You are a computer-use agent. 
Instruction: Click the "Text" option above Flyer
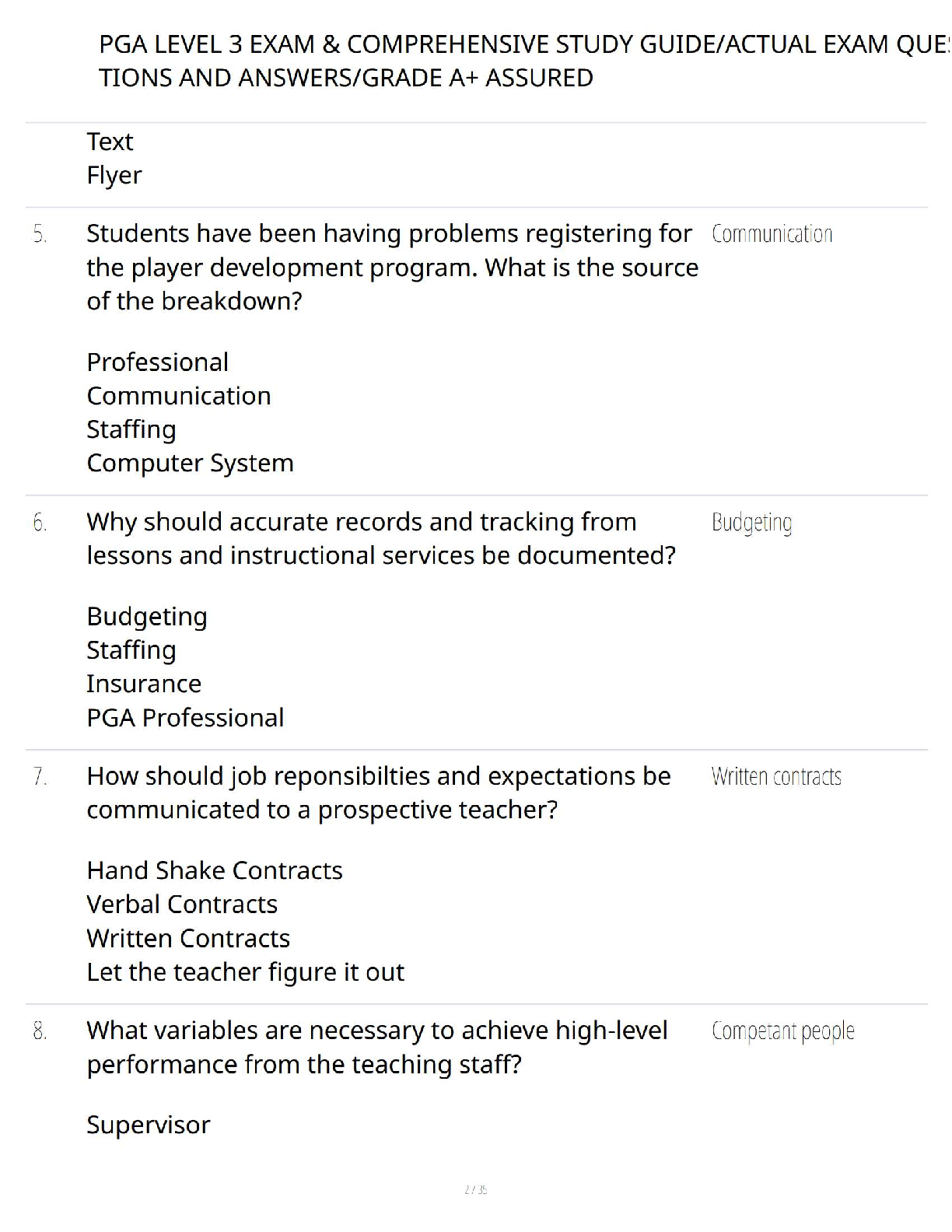click(110, 142)
